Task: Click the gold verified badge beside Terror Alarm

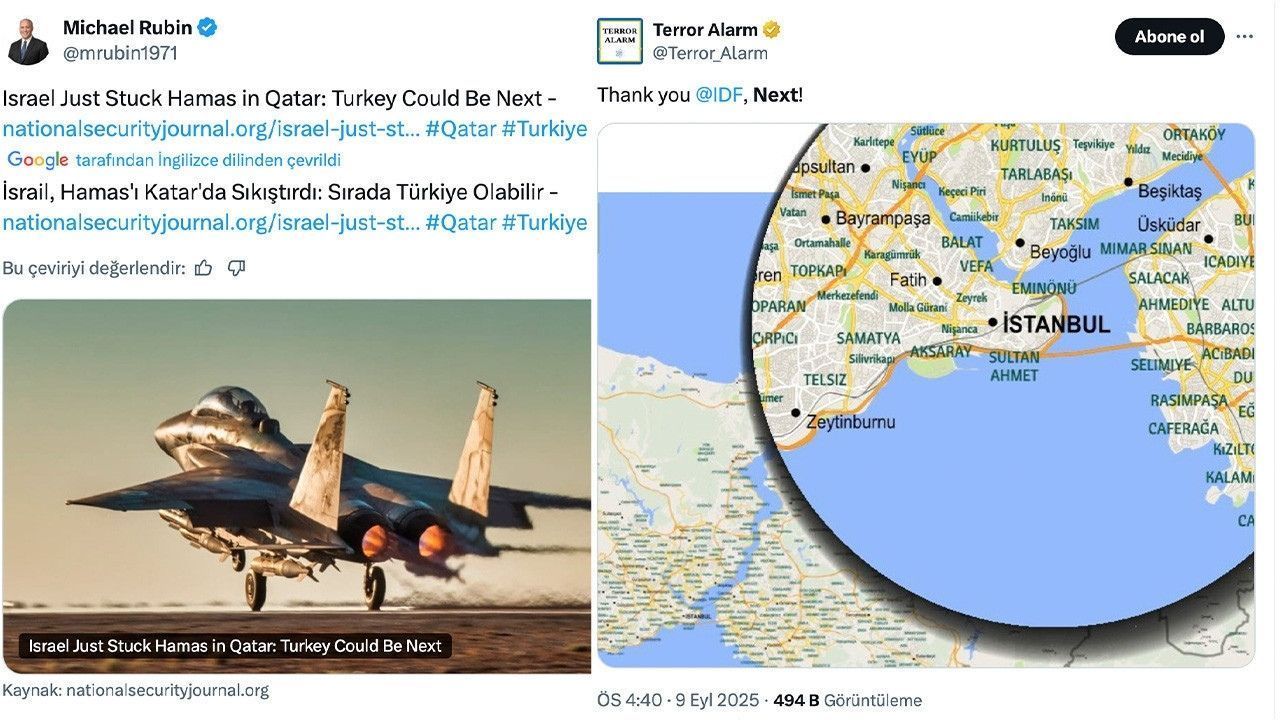Action: coord(772,29)
